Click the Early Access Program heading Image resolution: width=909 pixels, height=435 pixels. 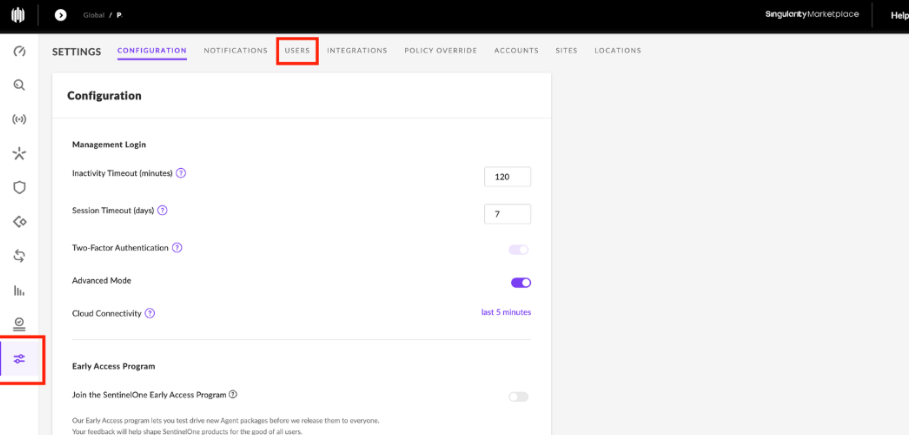[114, 366]
